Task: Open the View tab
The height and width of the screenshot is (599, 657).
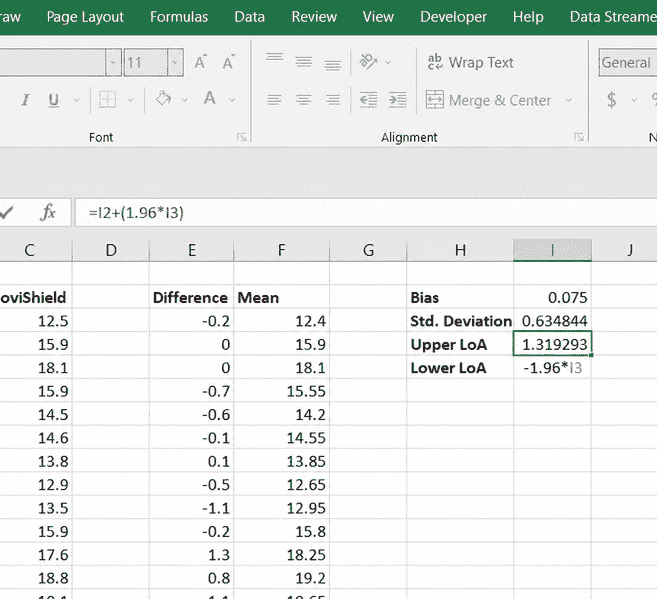Action: pyautogui.click(x=378, y=17)
